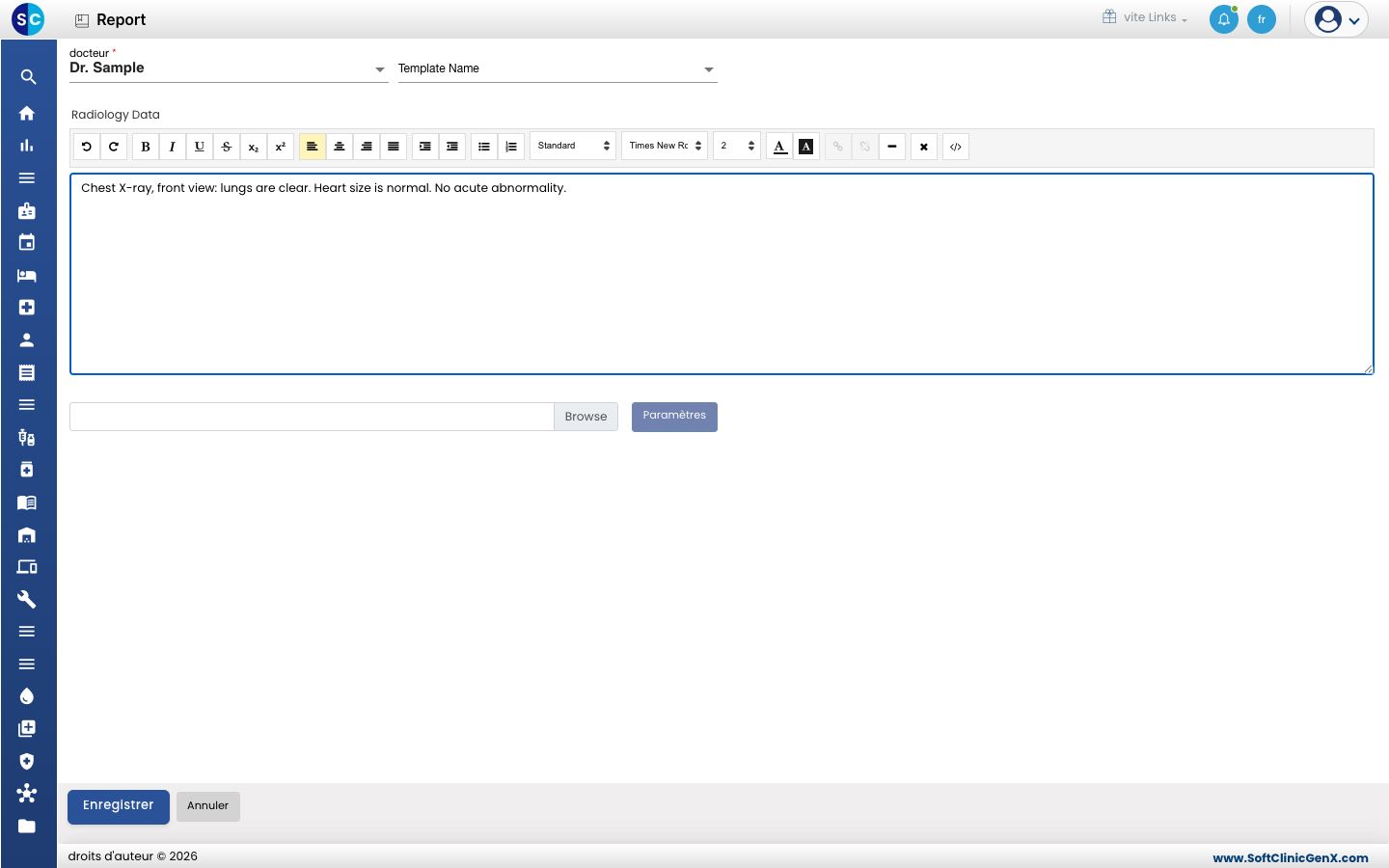The height and width of the screenshot is (868, 1389).
Task: Center align the text
Action: (340, 147)
